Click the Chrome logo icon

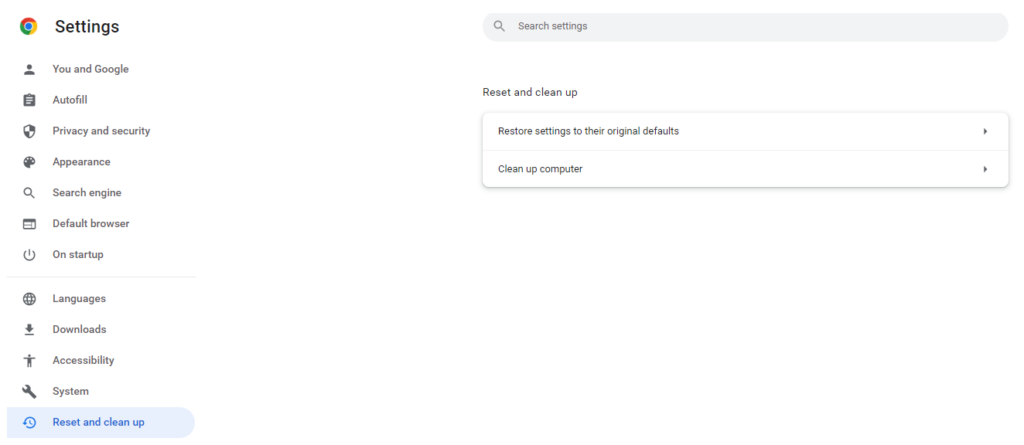[x=29, y=26]
